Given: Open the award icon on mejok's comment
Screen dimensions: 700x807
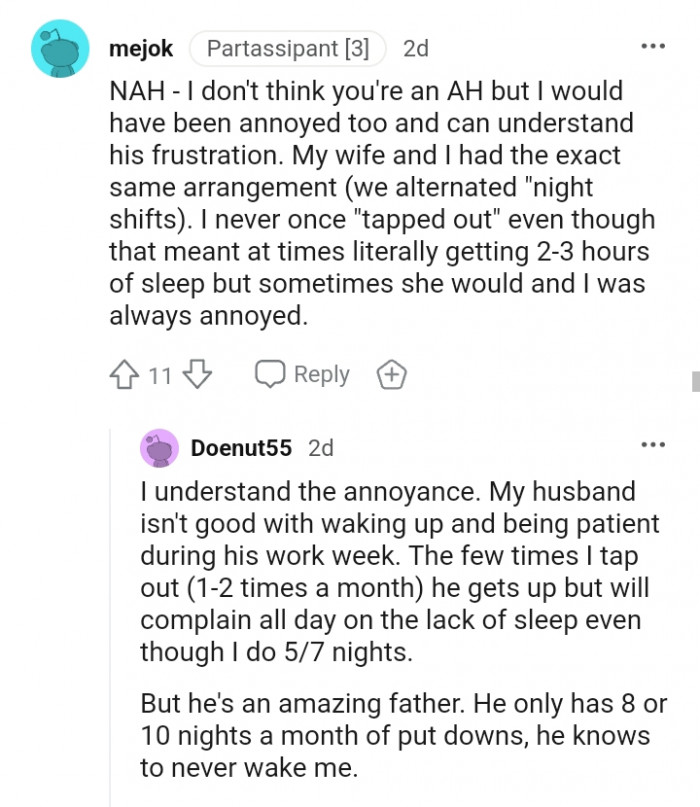Looking at the screenshot, I should coord(391,373).
